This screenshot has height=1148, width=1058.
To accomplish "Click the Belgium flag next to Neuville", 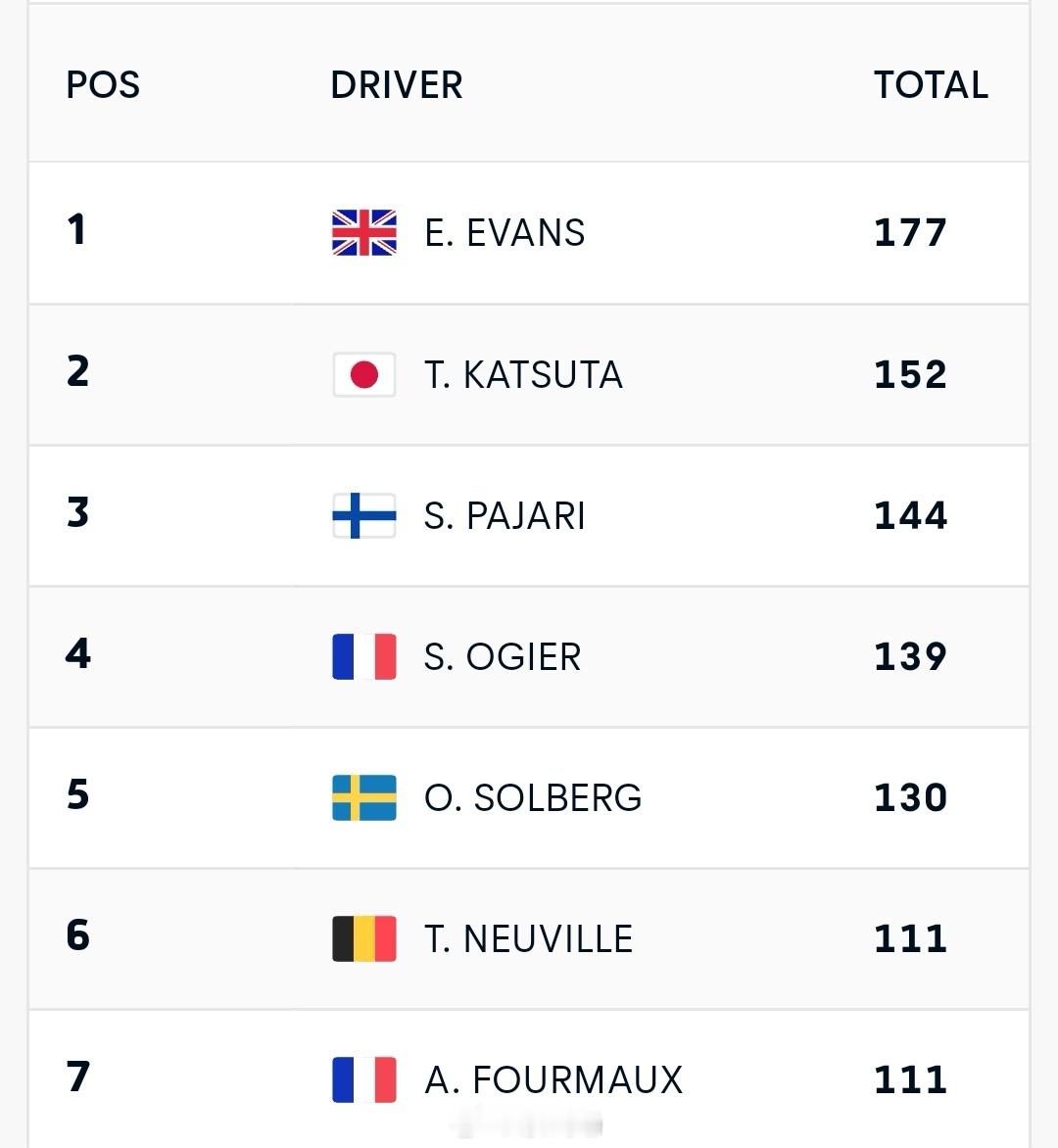I will [x=363, y=938].
